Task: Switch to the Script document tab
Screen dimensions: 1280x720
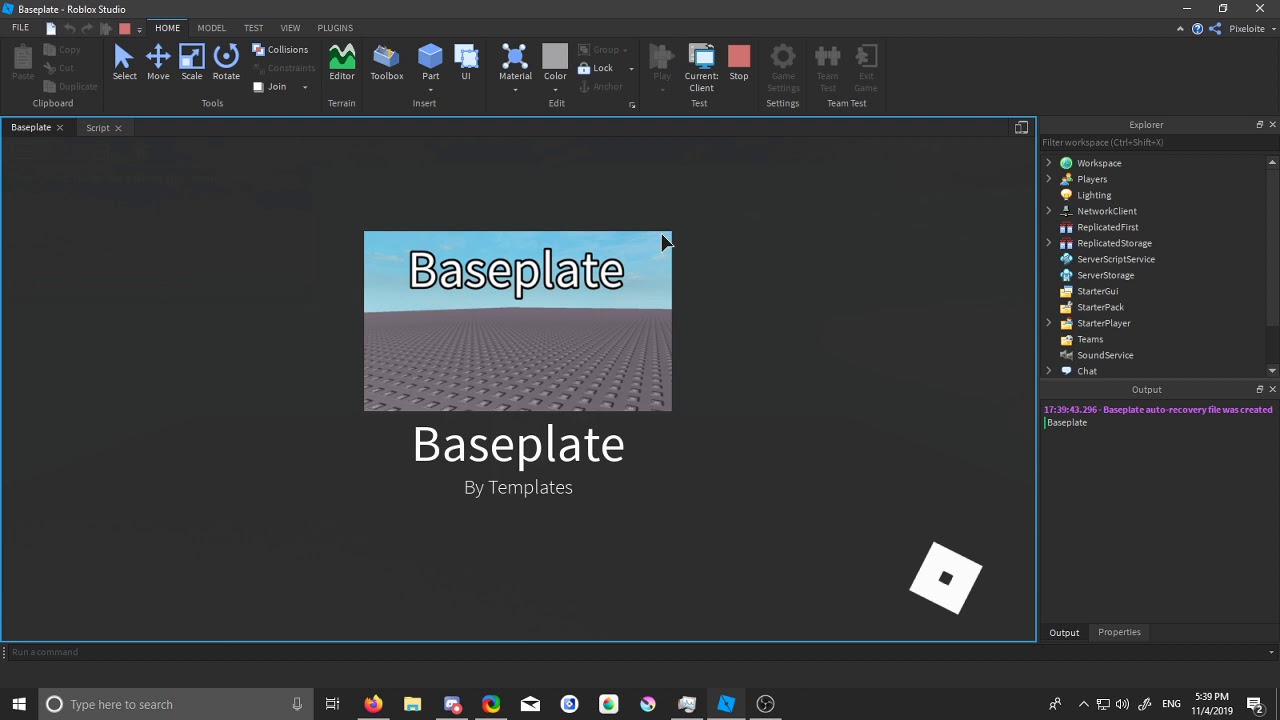Action: point(97,128)
